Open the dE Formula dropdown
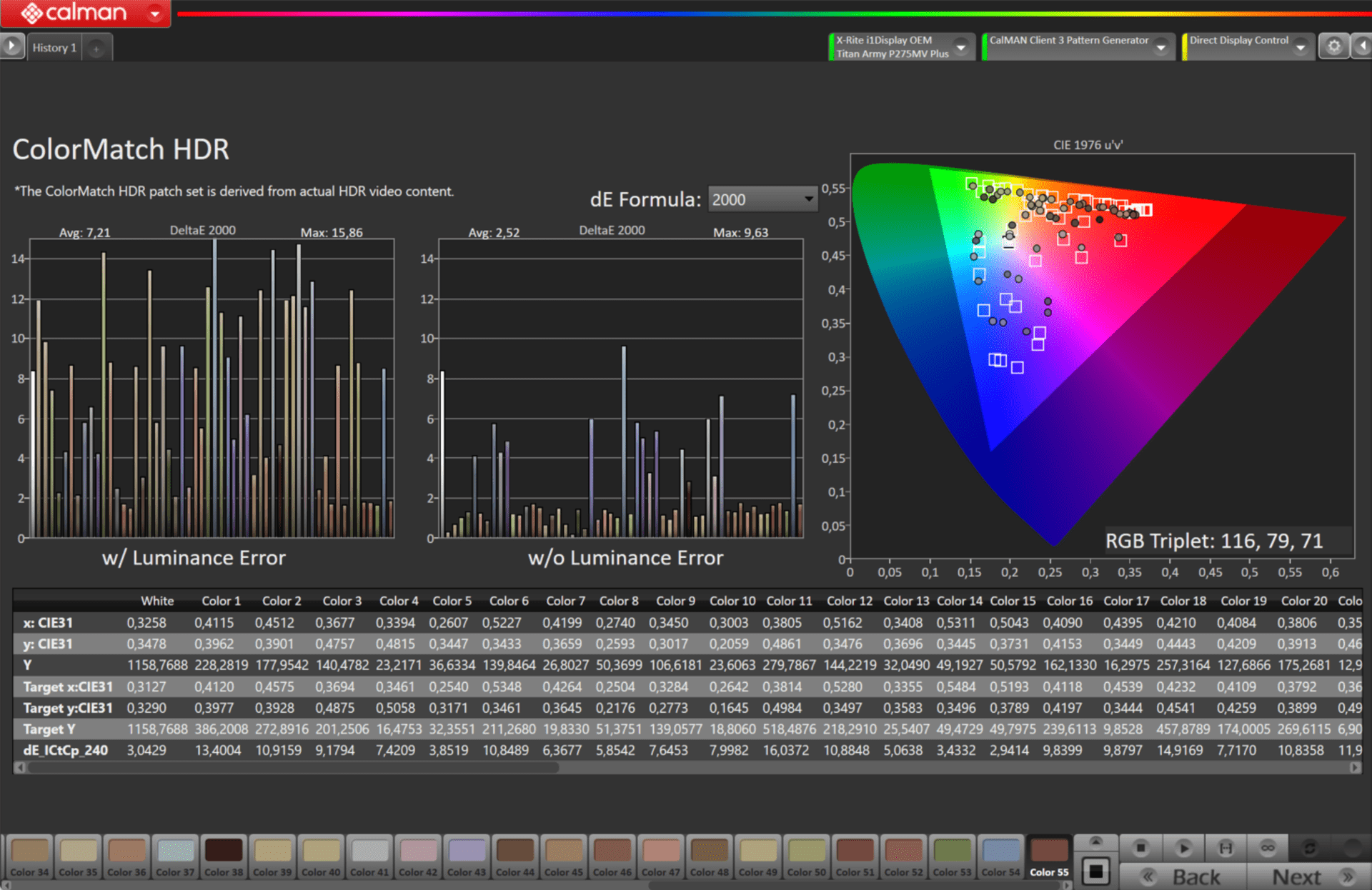 pyautogui.click(x=762, y=199)
